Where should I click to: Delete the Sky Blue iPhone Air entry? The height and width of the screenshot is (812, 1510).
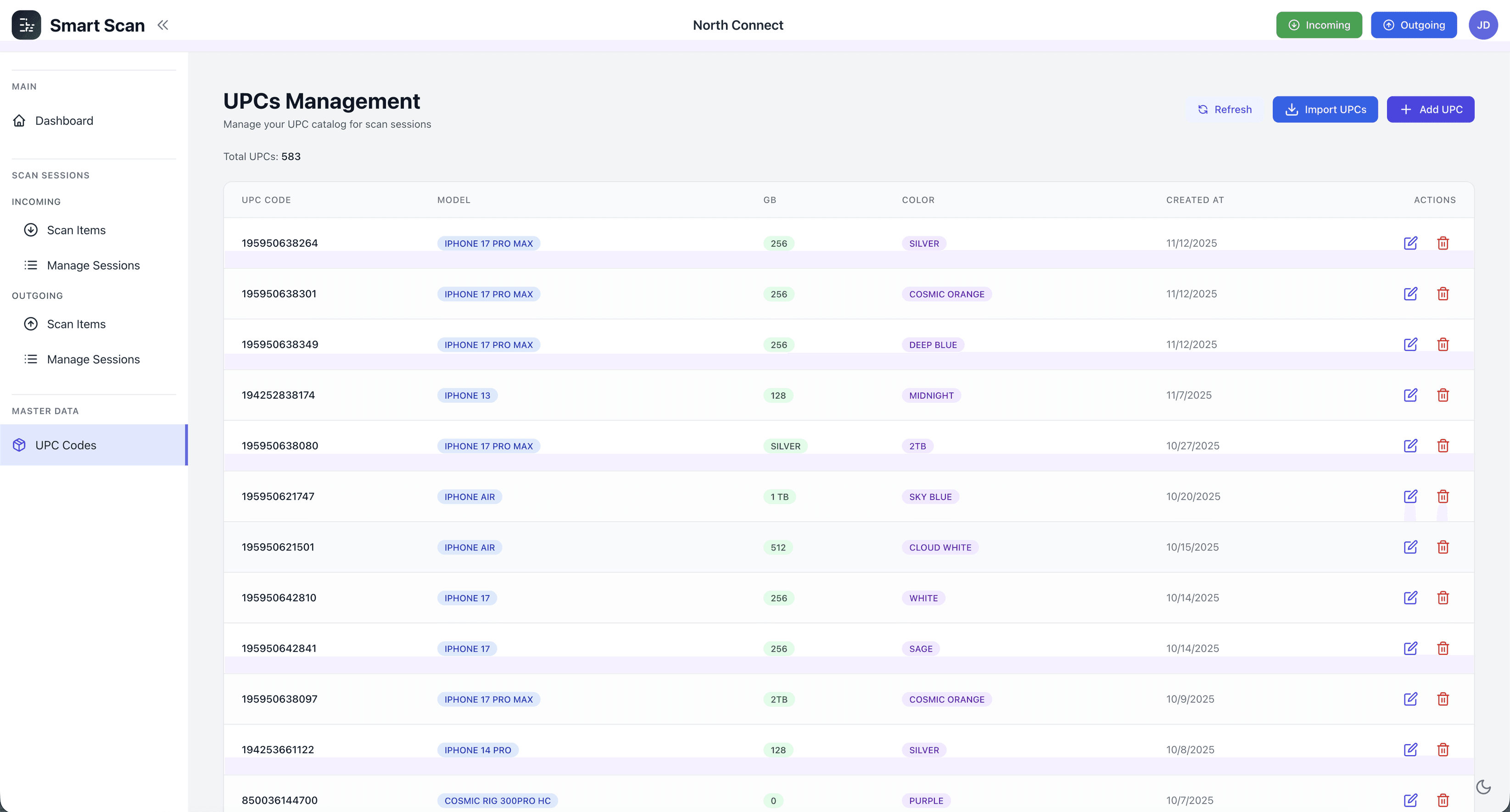[1443, 496]
